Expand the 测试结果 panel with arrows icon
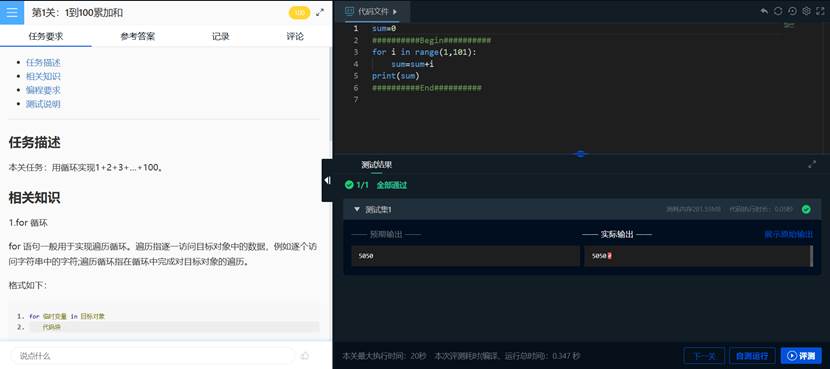 pyautogui.click(x=812, y=165)
